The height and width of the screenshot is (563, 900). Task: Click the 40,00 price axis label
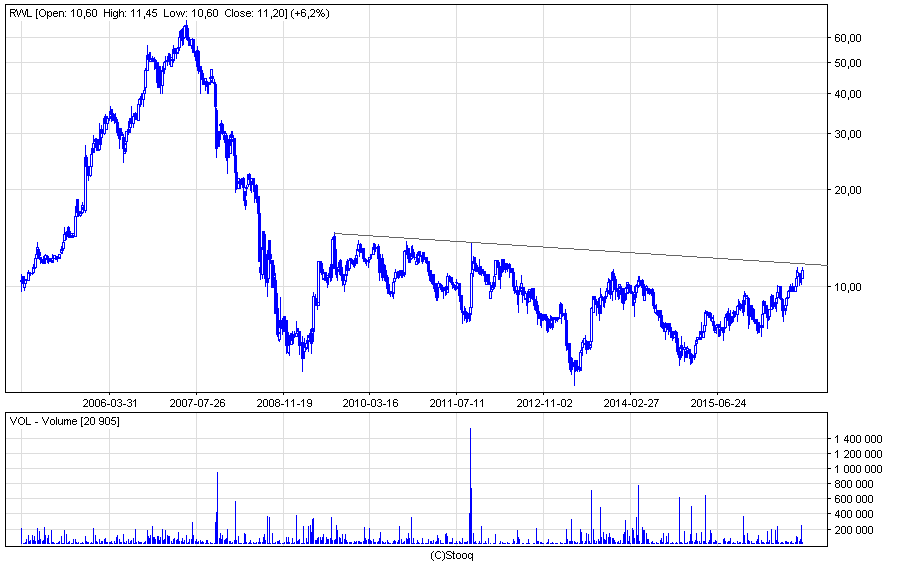coord(848,94)
